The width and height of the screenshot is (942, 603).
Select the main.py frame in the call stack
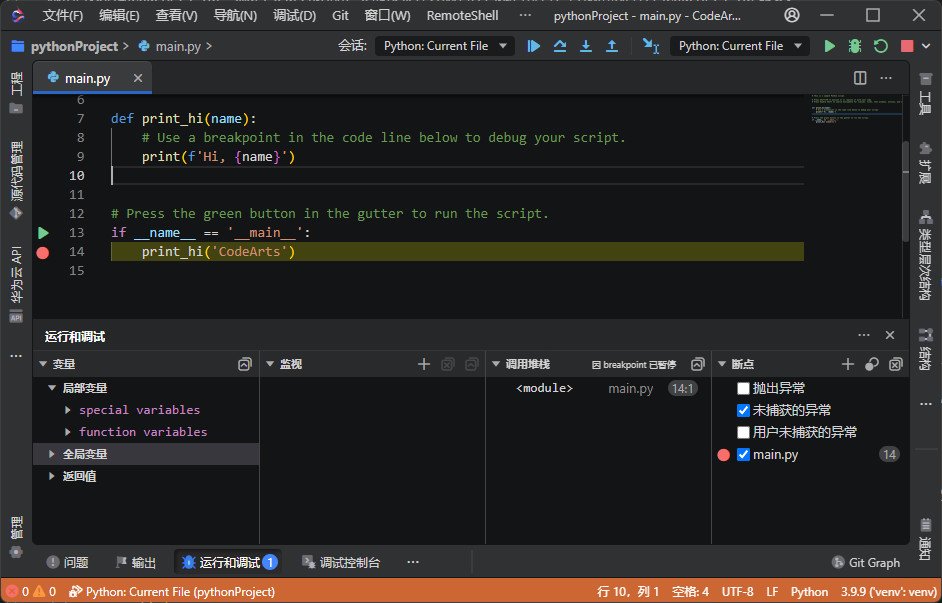coord(630,387)
